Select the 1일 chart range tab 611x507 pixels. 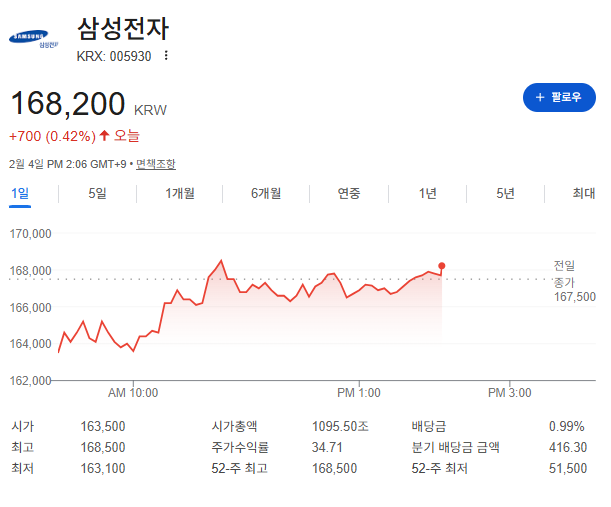pos(20,193)
